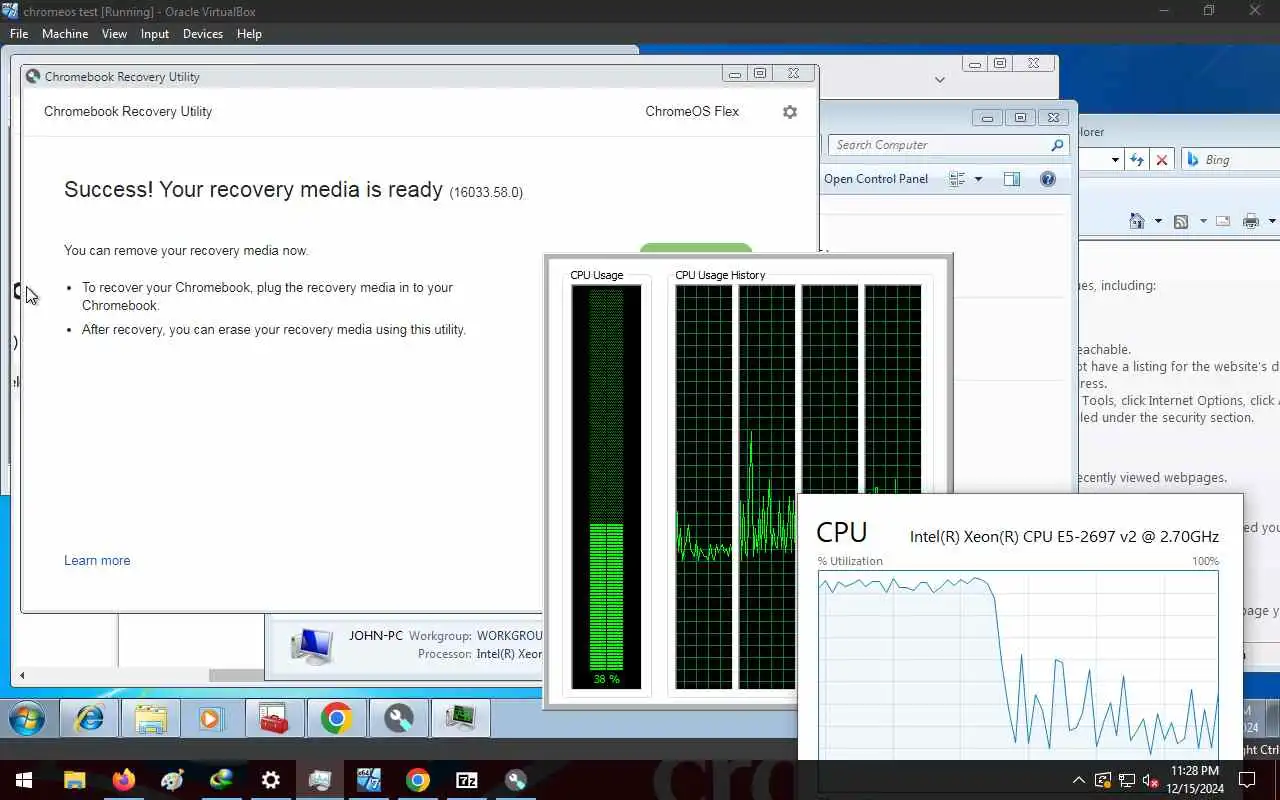
Task: Expand the view options dropdown arrow
Action: coord(978,179)
